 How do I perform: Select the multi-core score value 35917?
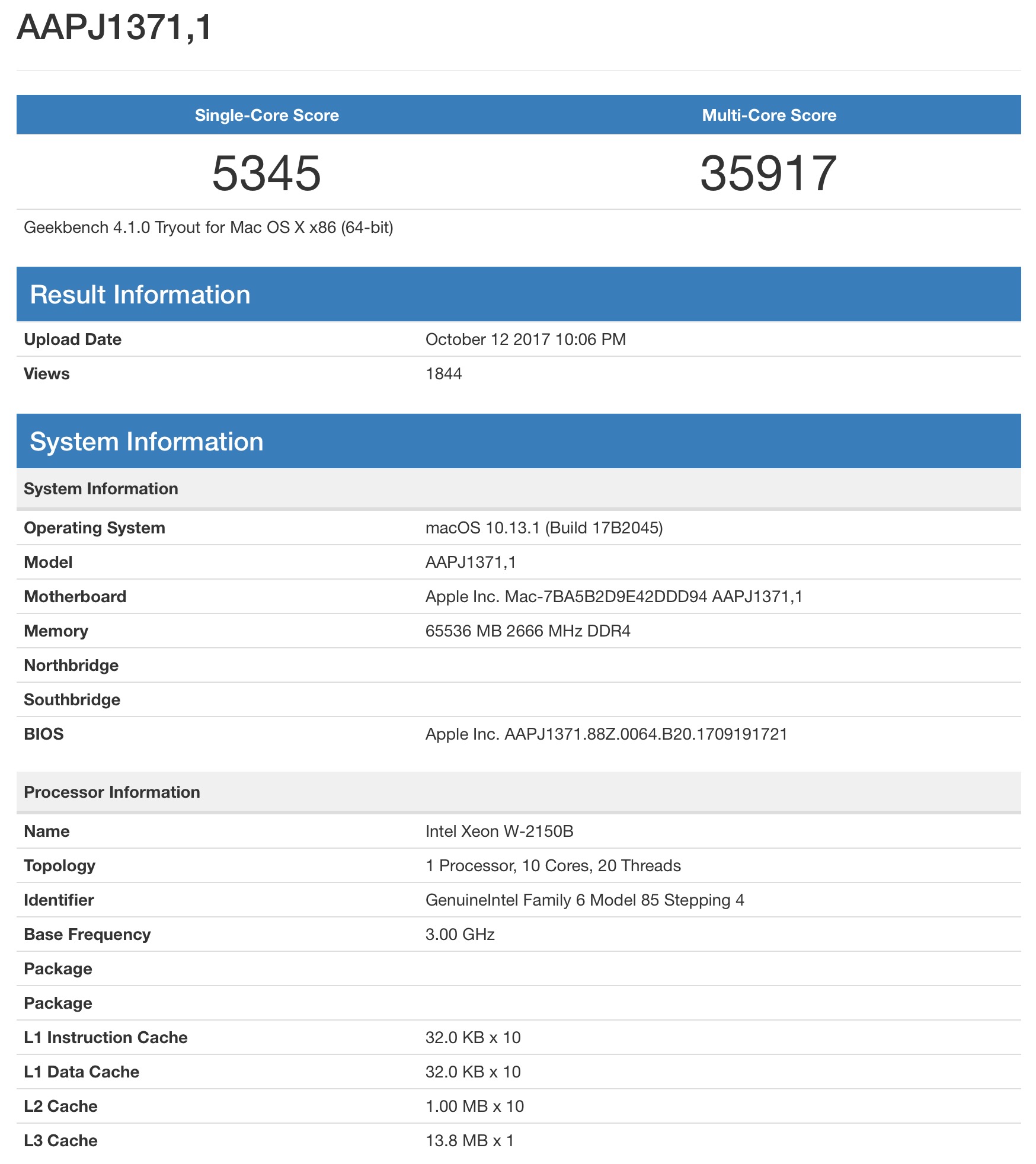769,173
